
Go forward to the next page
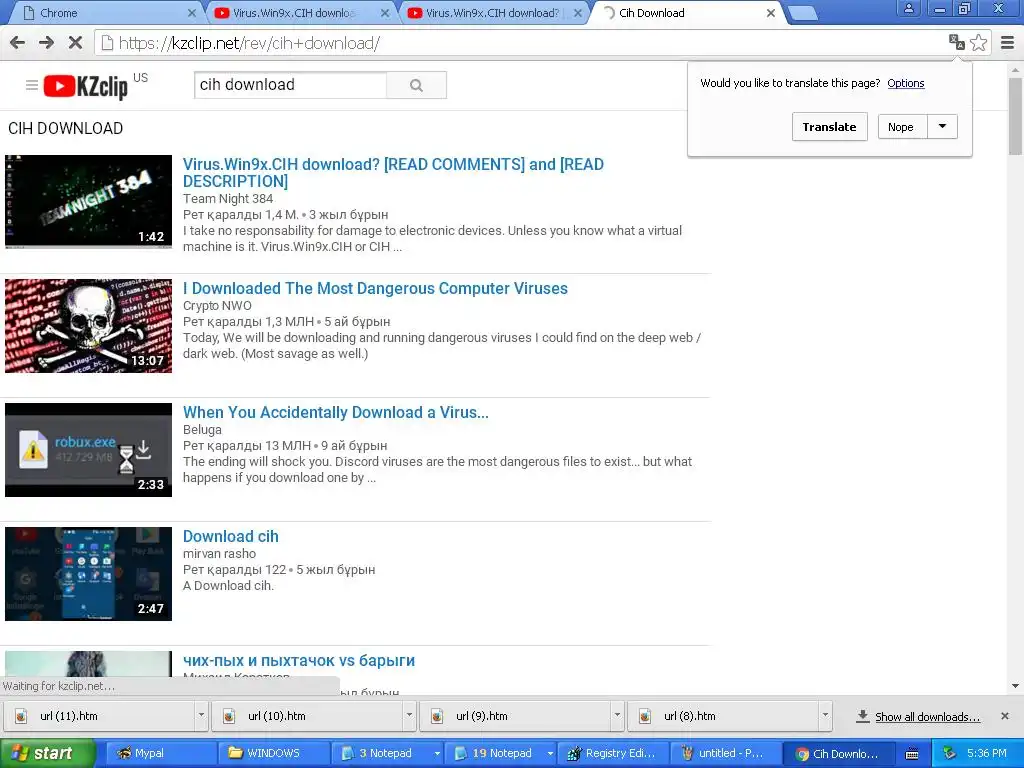46,43
